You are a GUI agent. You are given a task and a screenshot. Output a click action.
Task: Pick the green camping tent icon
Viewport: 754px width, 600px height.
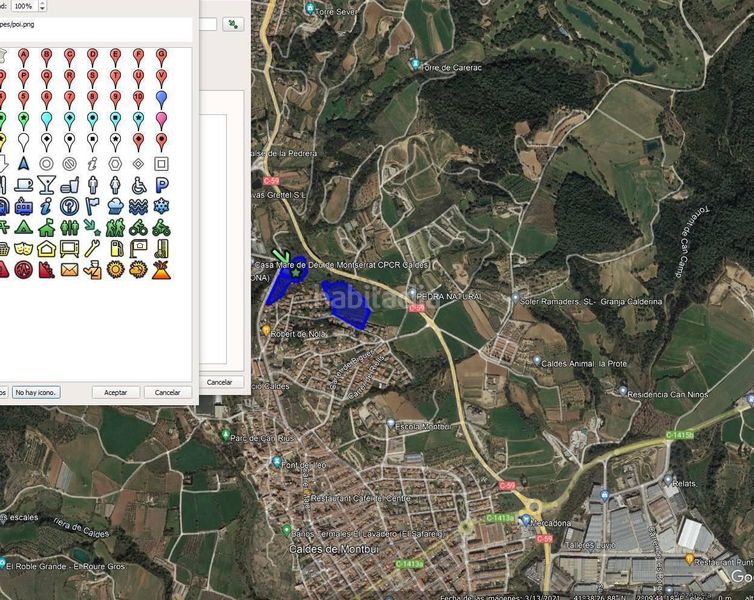pyautogui.click(x=23, y=227)
